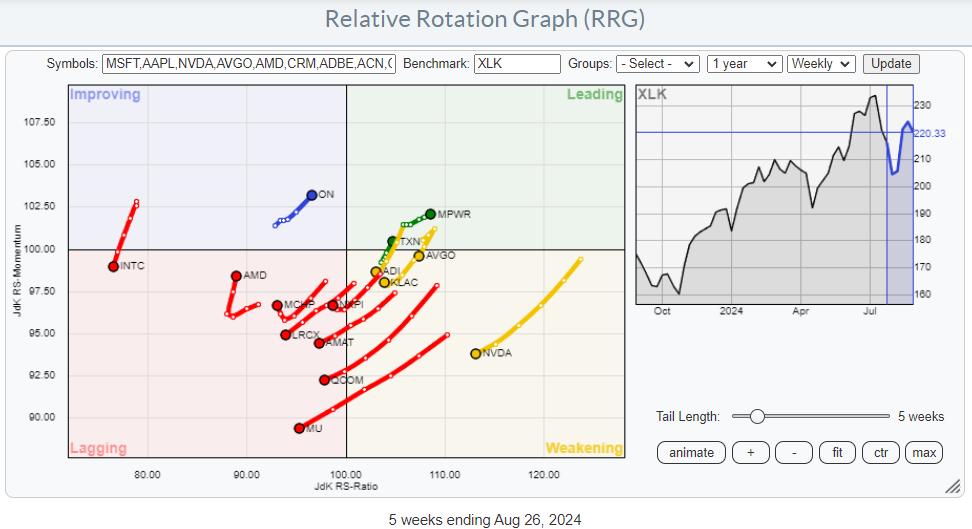This screenshot has width=972, height=529.
Task: Click the resize grip at chart corner
Action: click(x=953, y=486)
